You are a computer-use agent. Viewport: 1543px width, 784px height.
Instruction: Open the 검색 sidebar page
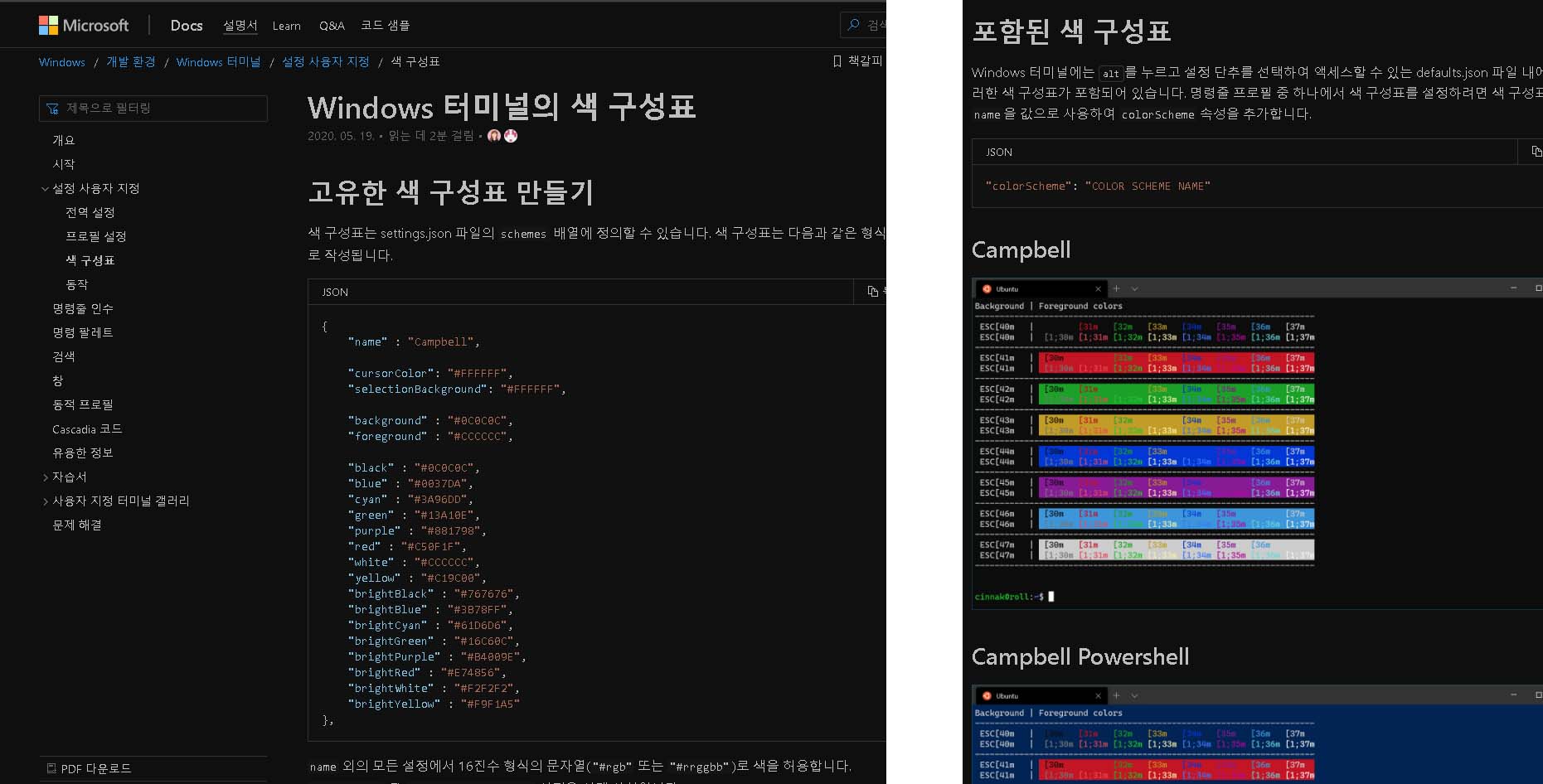64,356
